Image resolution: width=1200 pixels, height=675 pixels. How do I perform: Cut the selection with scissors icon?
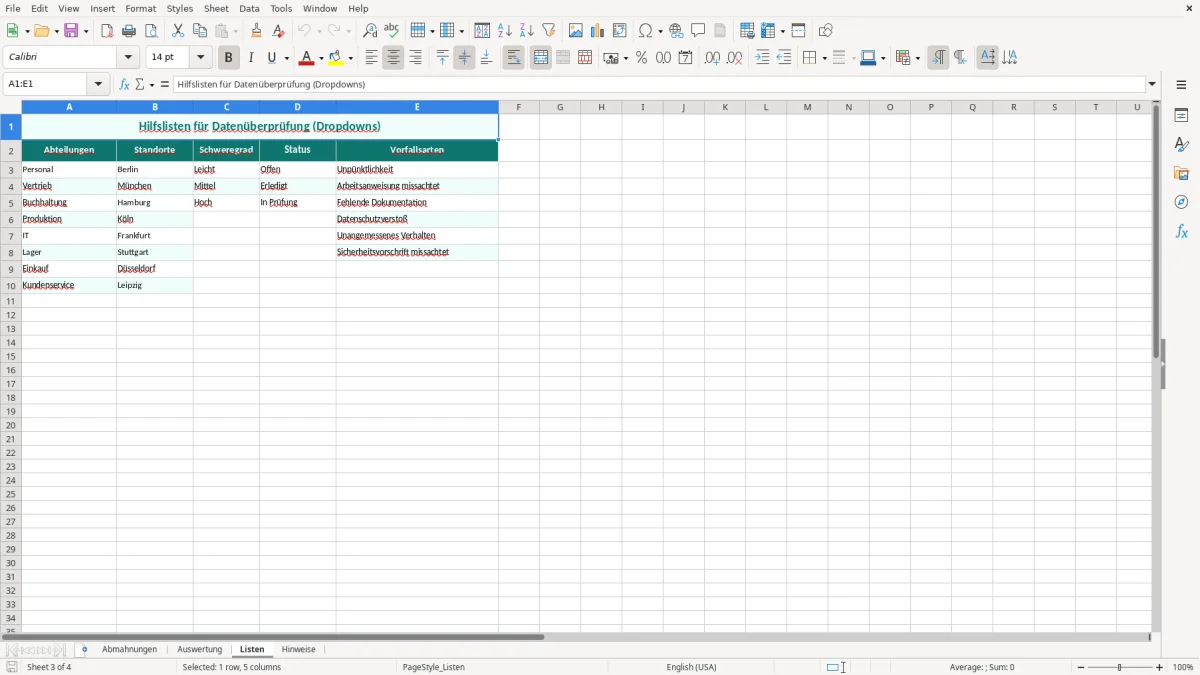point(178,31)
